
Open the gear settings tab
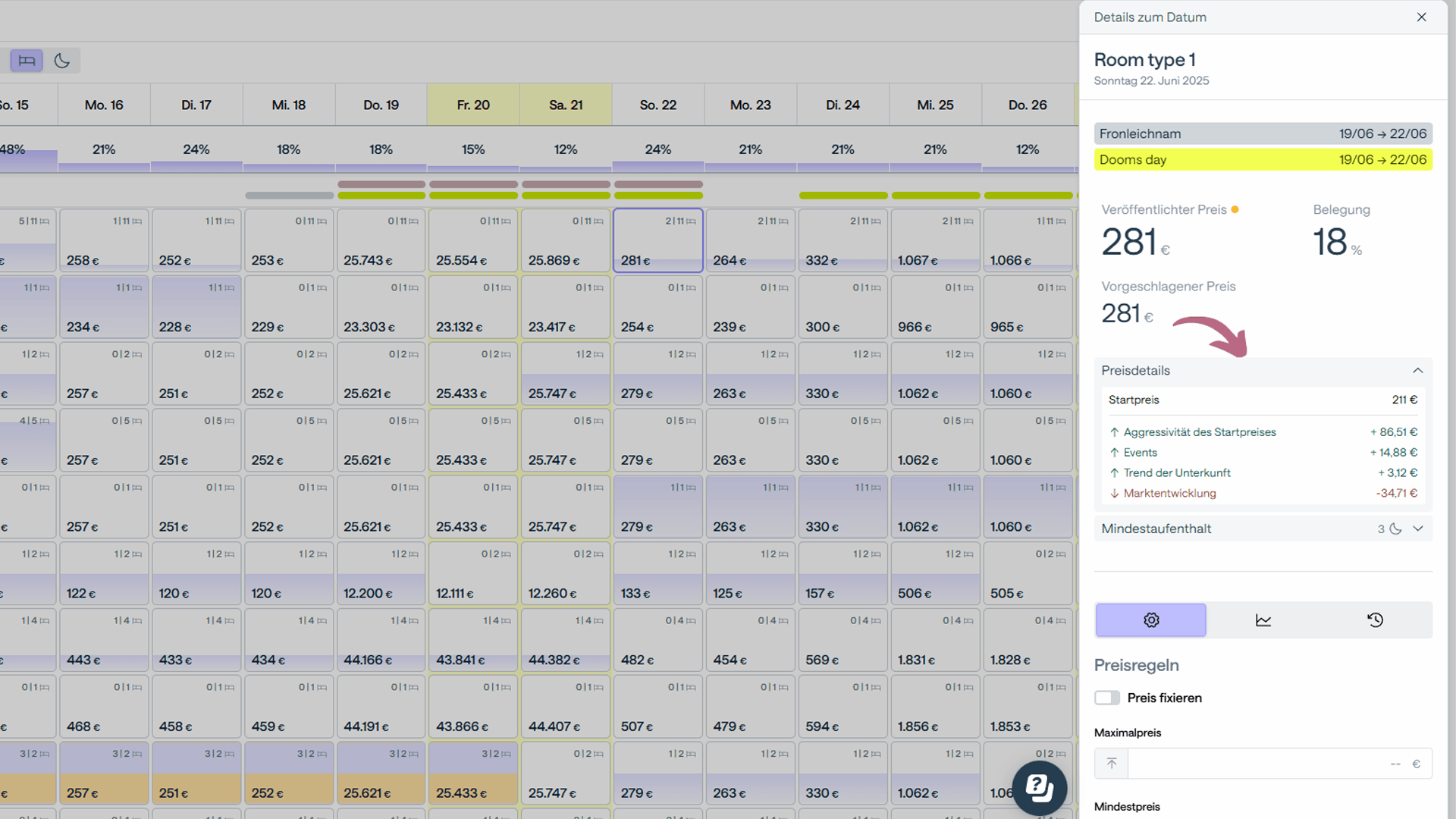[x=1150, y=620]
